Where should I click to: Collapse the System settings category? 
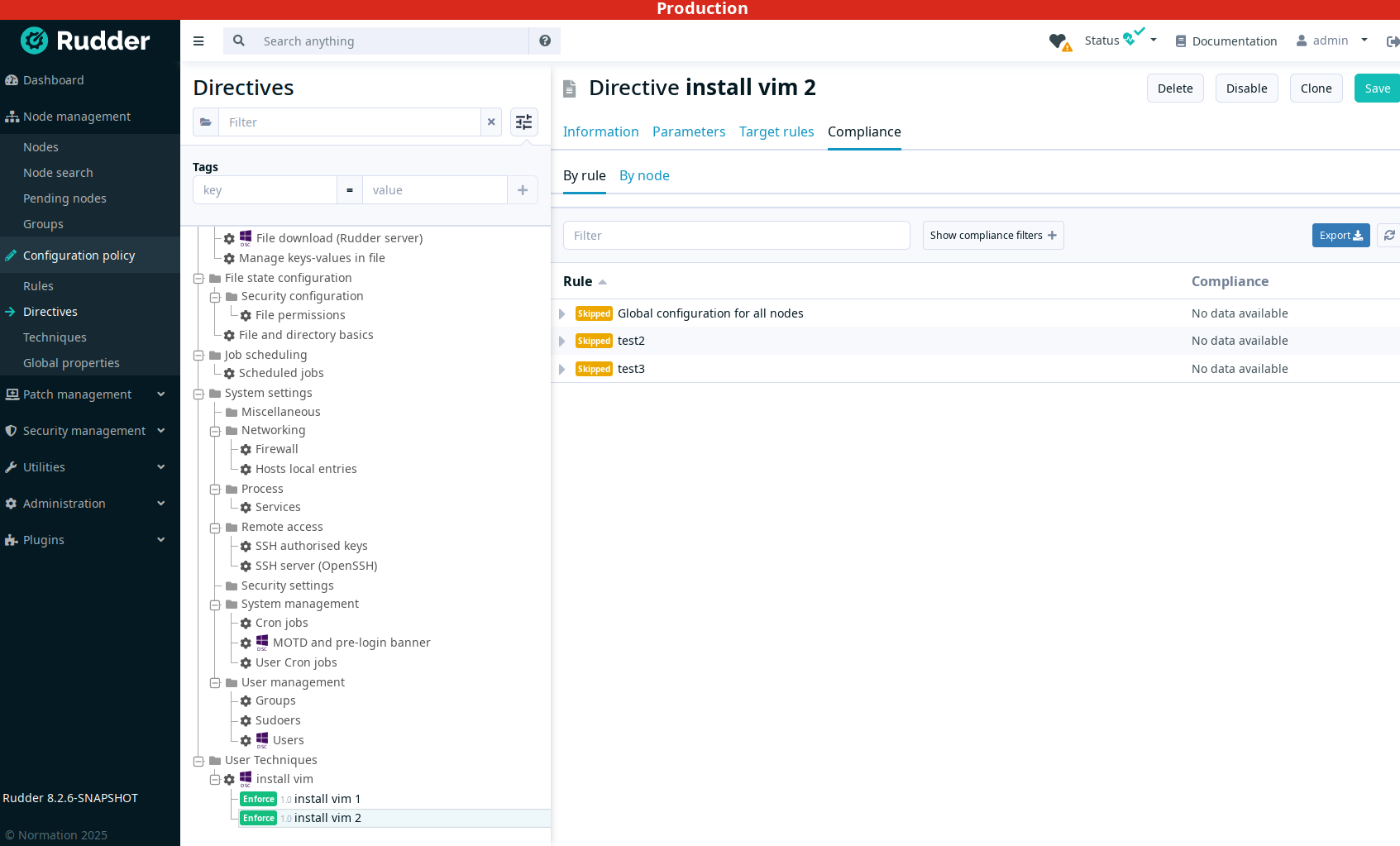pos(198,394)
